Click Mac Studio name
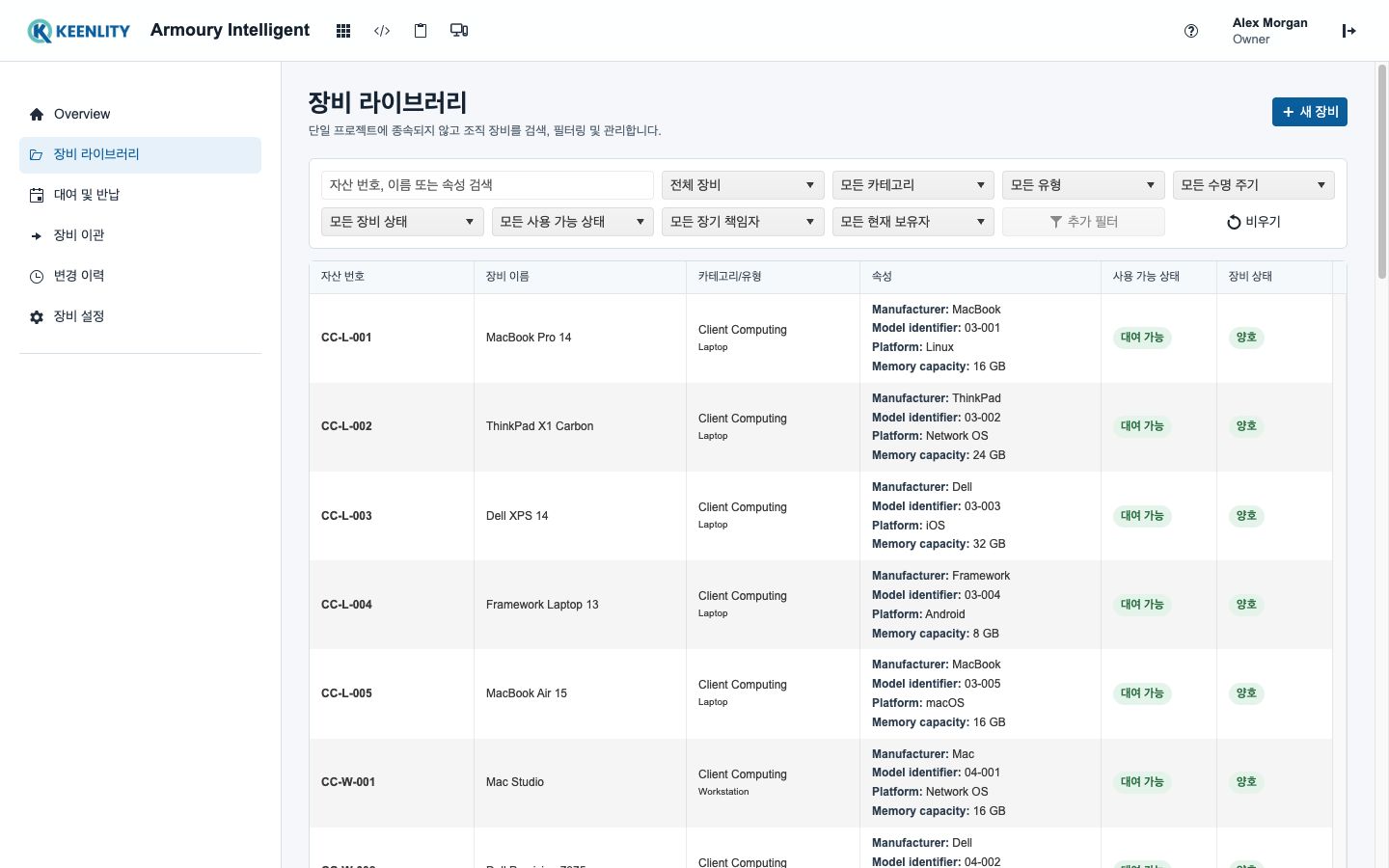Viewport: 1389px width, 868px height. 515,782
